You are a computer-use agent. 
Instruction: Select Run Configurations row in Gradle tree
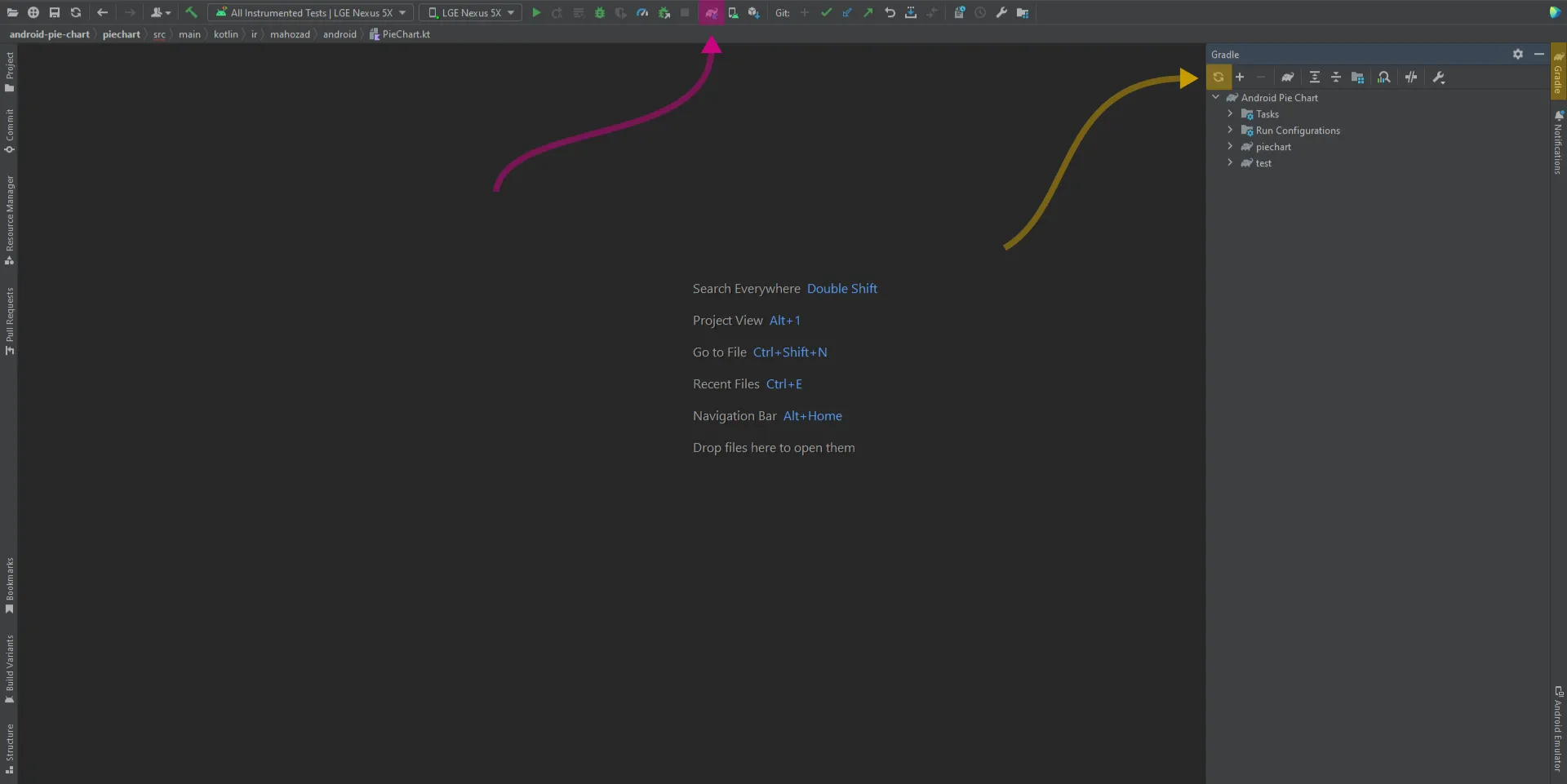click(1379, 130)
